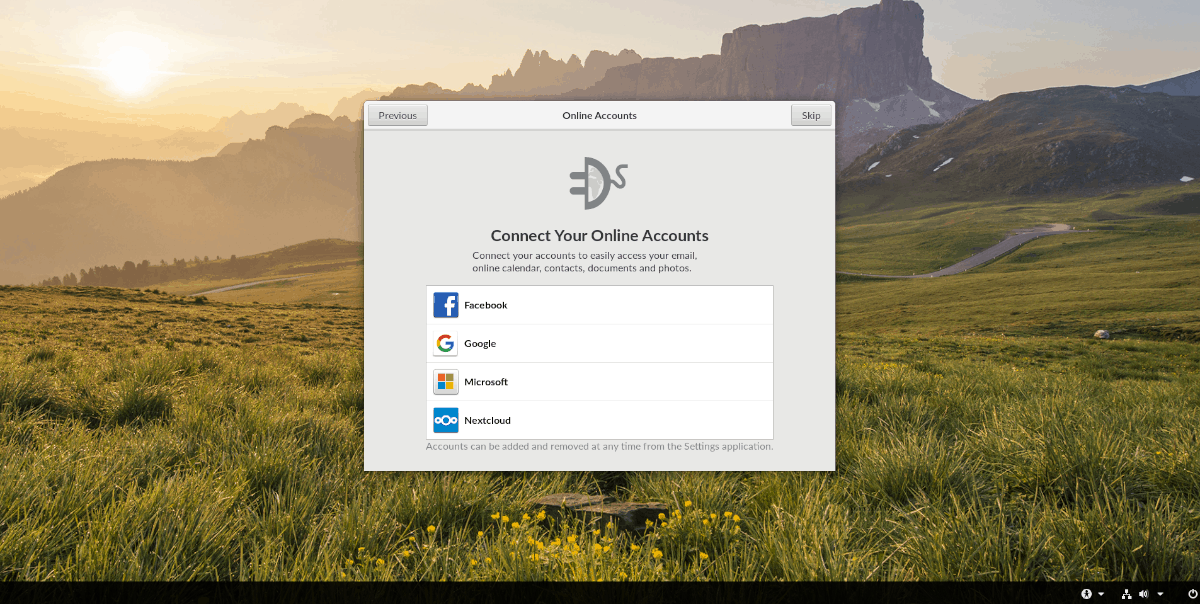Select the Facebook account row

[600, 305]
